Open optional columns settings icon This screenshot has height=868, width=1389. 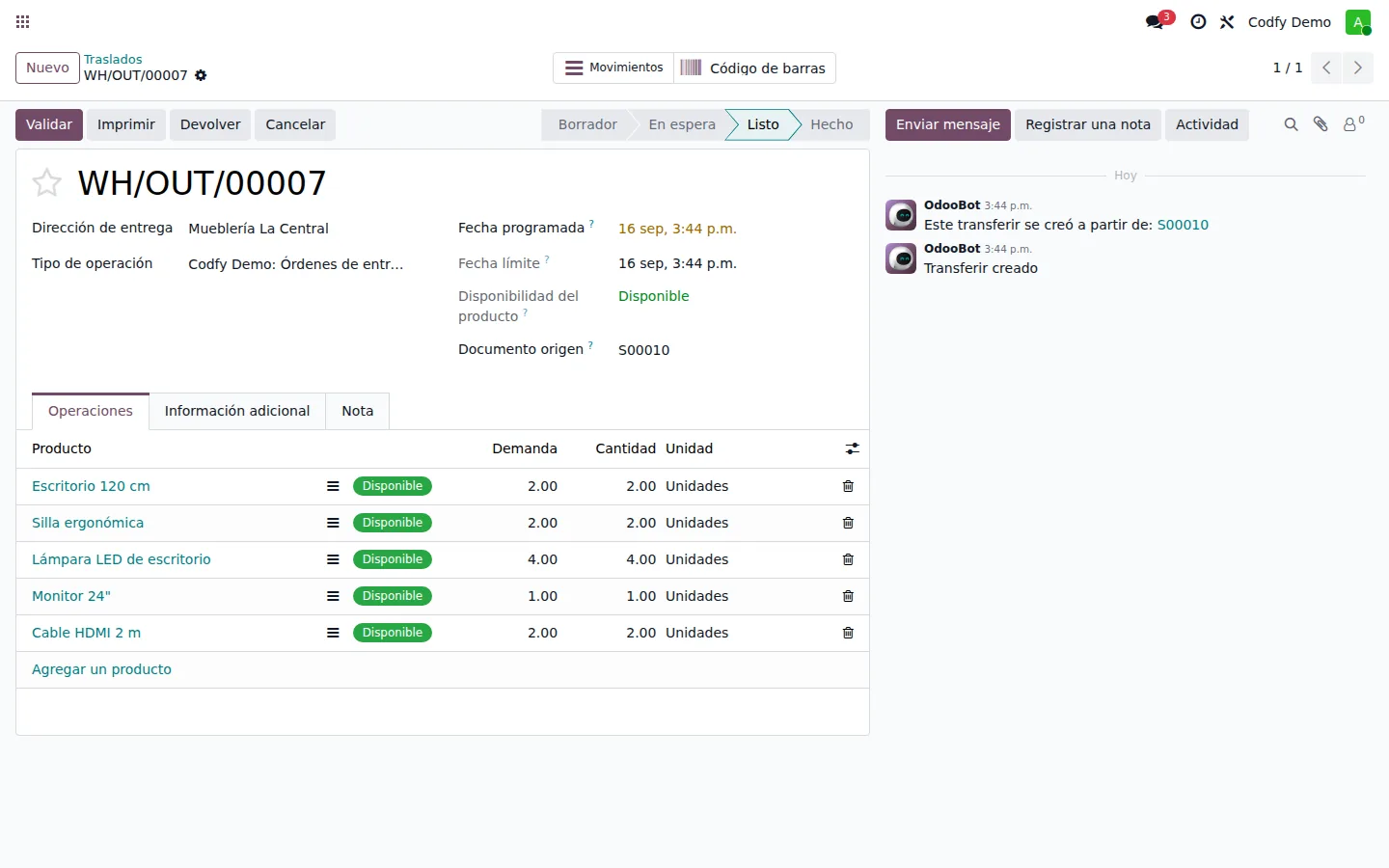852,448
